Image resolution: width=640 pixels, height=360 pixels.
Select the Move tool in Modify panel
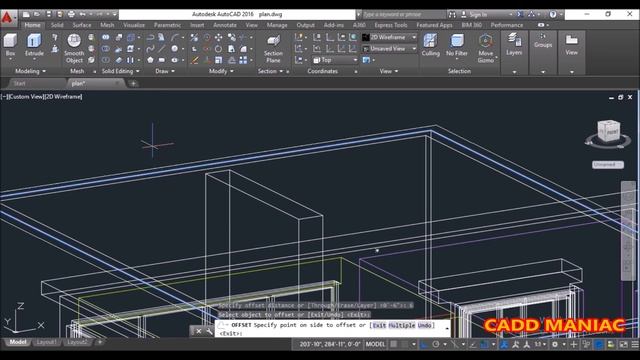(218, 38)
